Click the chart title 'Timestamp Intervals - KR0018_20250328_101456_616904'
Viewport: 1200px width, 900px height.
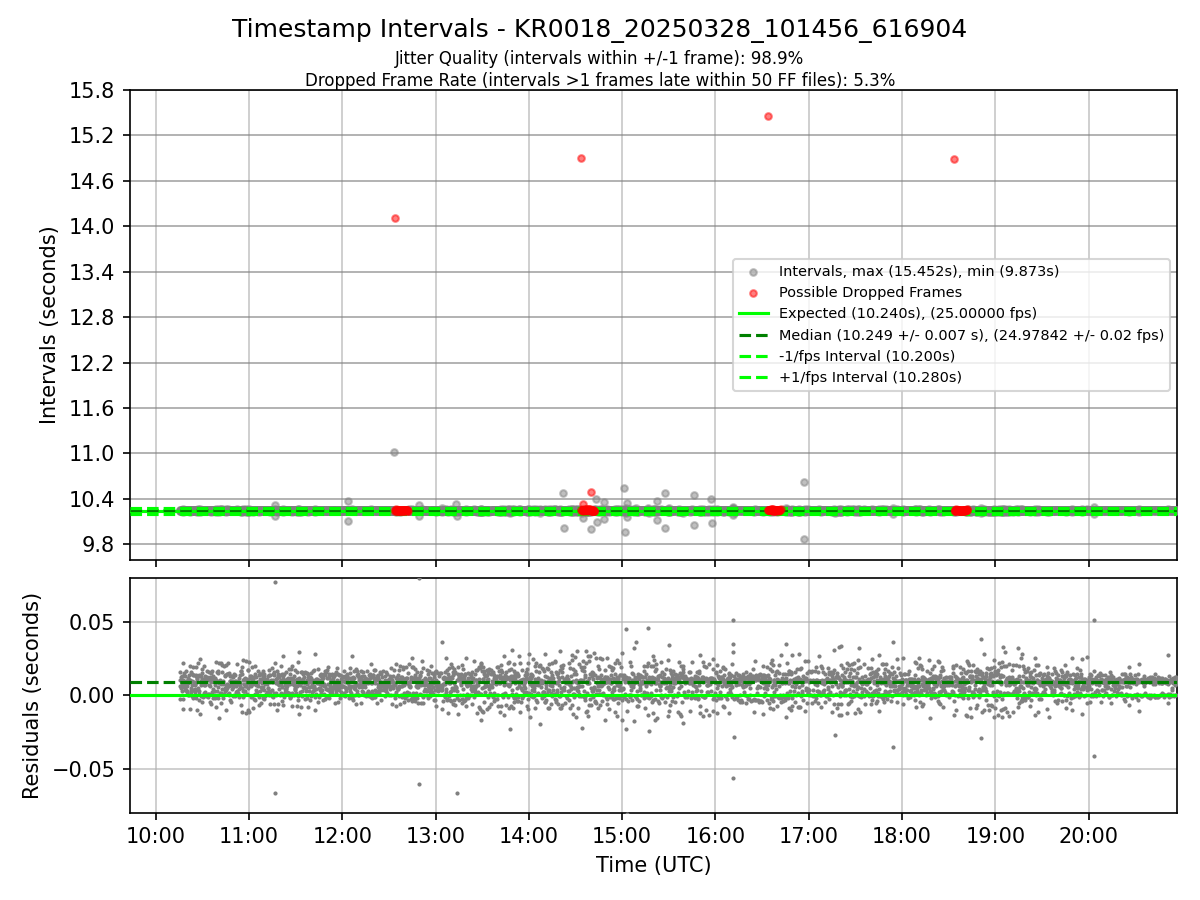tap(599, 29)
